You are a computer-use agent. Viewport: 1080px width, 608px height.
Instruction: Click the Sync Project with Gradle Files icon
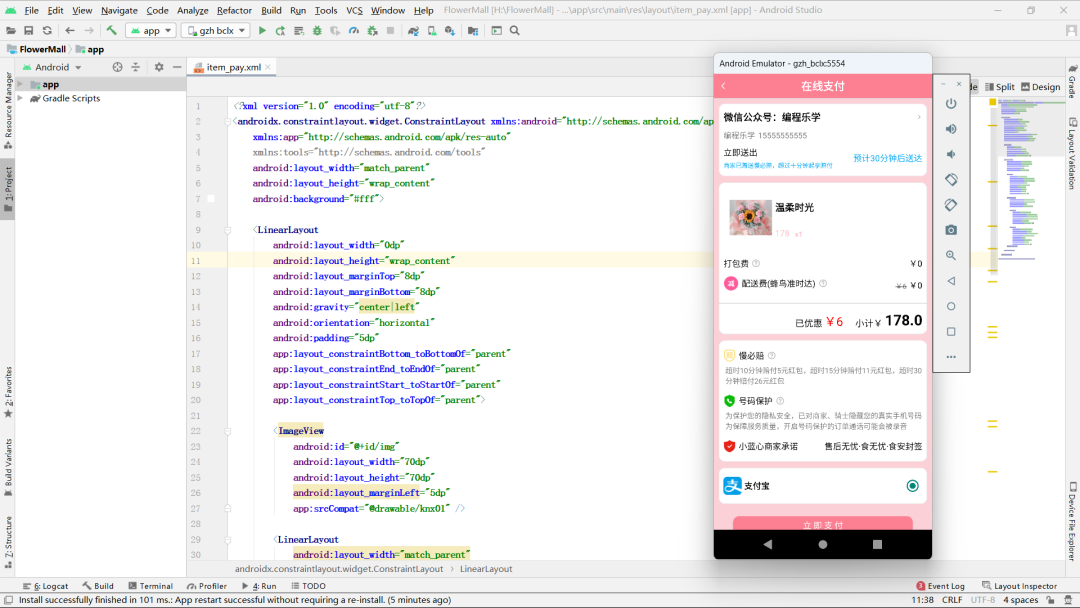pos(413,30)
